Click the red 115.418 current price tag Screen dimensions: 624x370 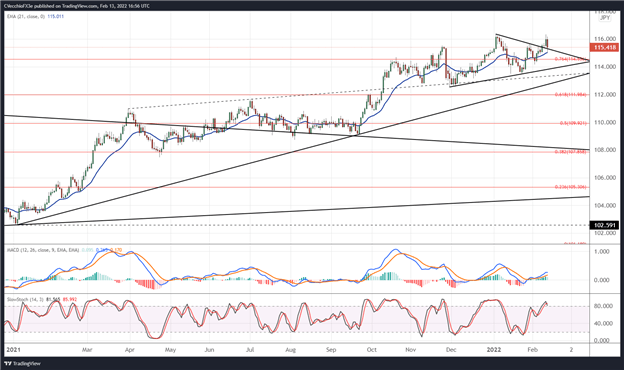pos(604,48)
